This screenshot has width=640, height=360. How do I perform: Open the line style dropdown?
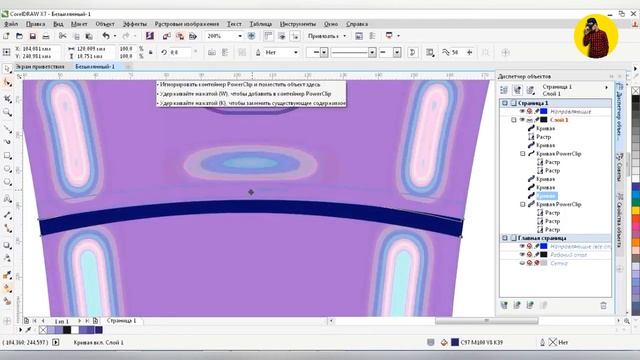tap(372, 52)
